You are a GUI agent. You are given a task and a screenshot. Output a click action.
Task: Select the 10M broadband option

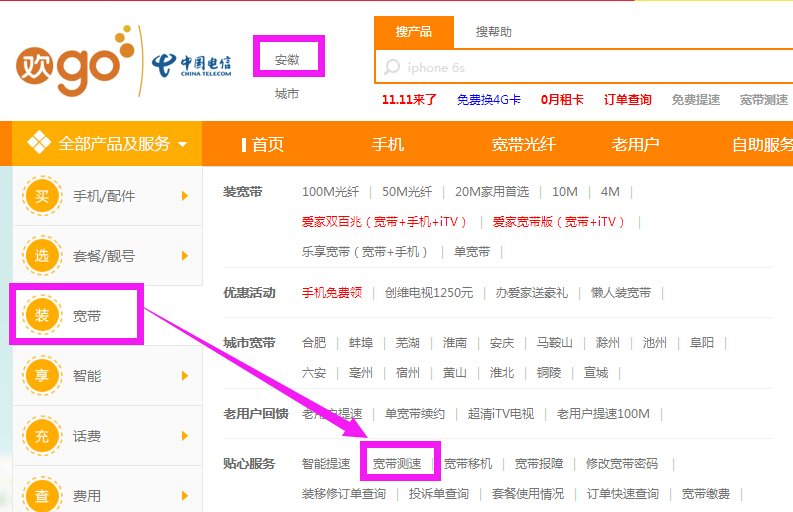564,192
